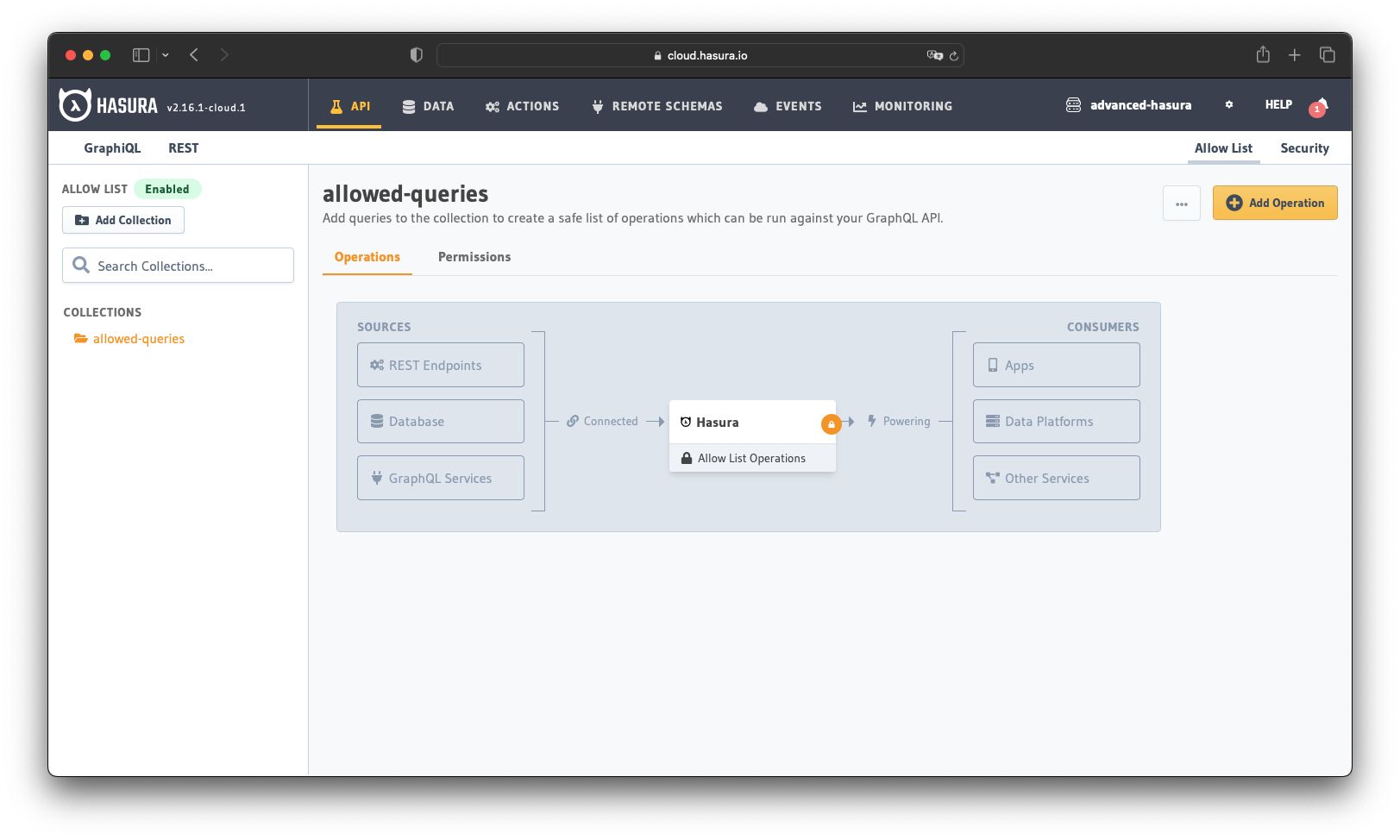Screen dimensions: 1400x840
Task: Click the Hasura node header
Action: point(752,422)
